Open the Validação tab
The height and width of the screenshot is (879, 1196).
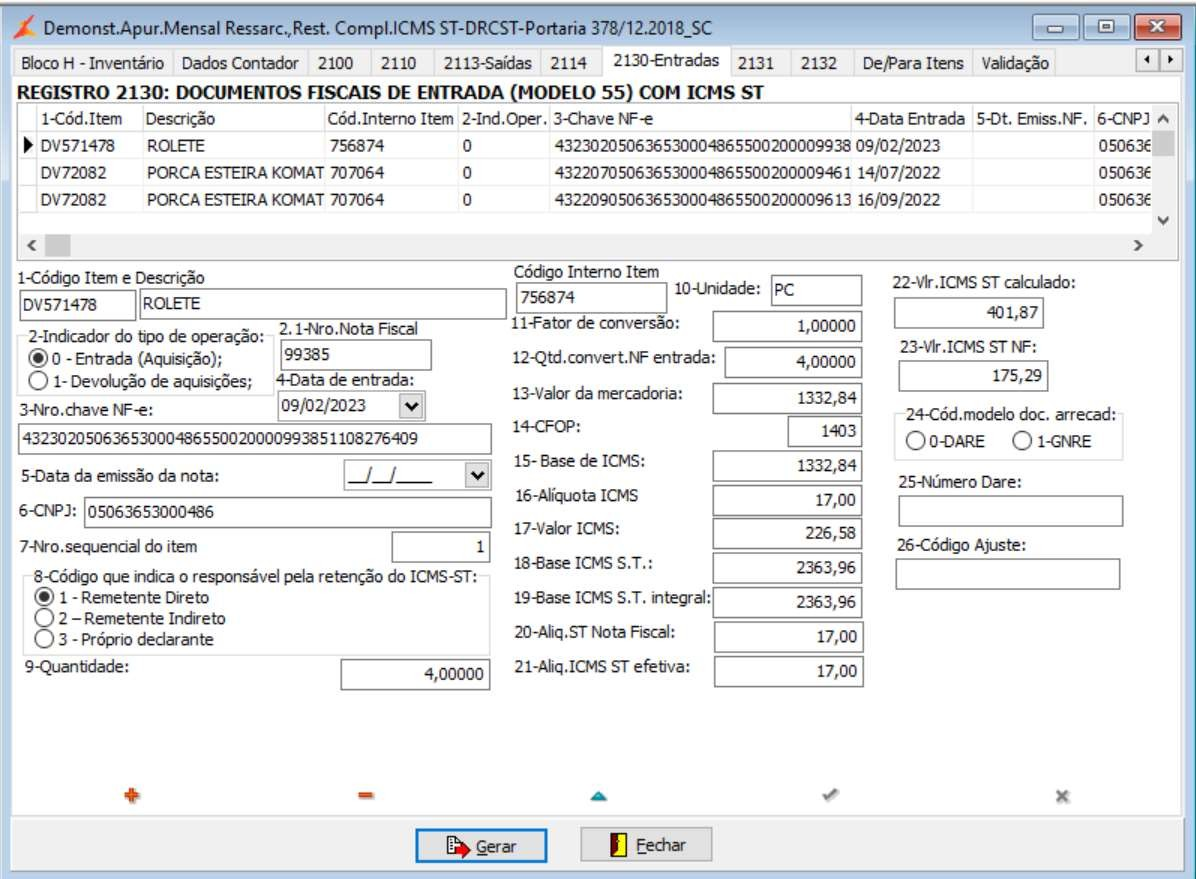(x=1014, y=63)
